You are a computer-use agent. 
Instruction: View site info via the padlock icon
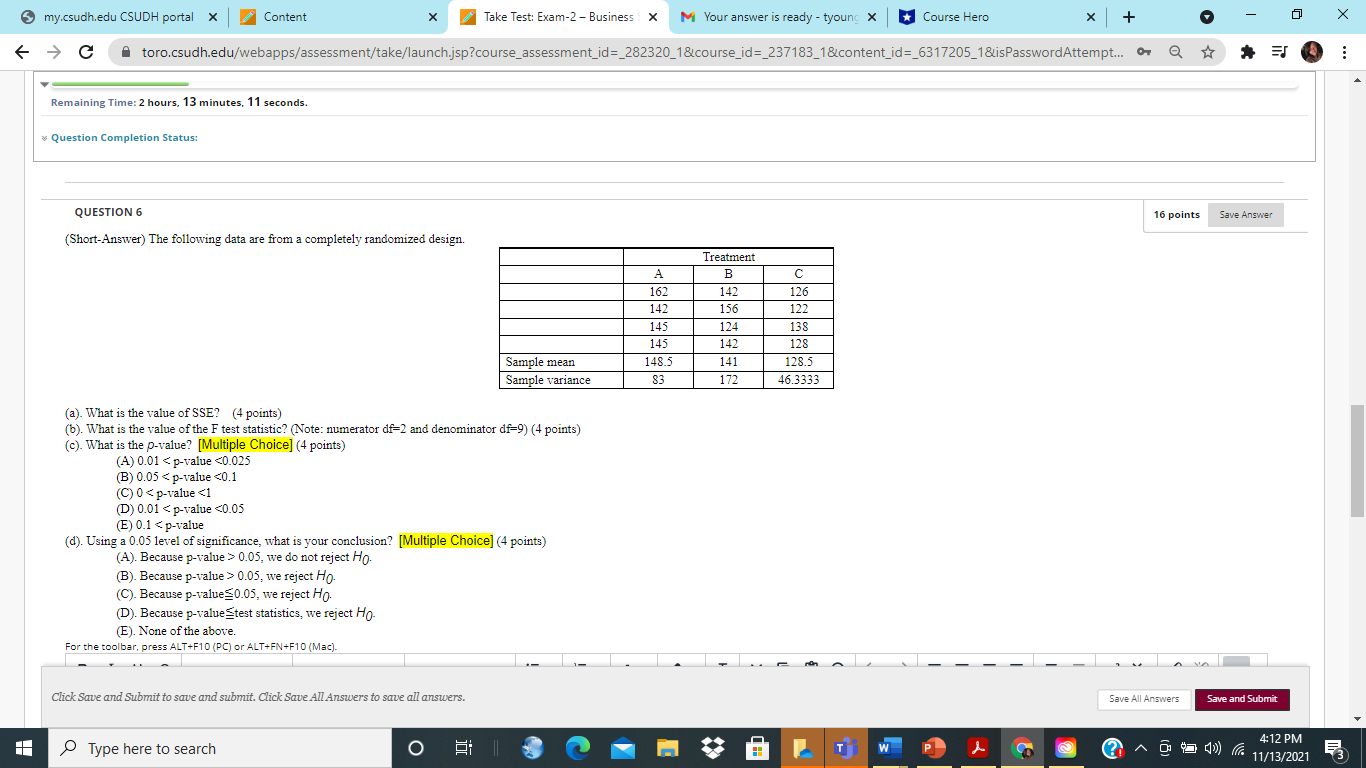(126, 51)
